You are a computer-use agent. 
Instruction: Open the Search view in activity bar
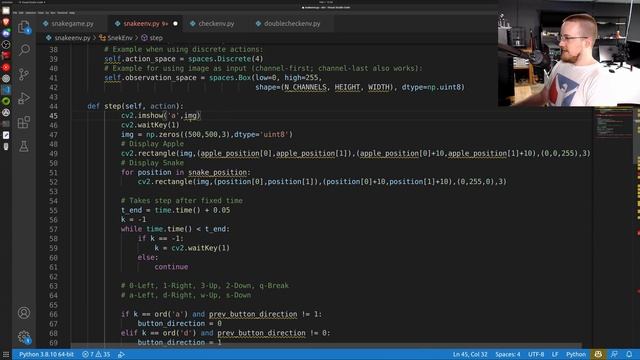pyautogui.click(x=24, y=50)
